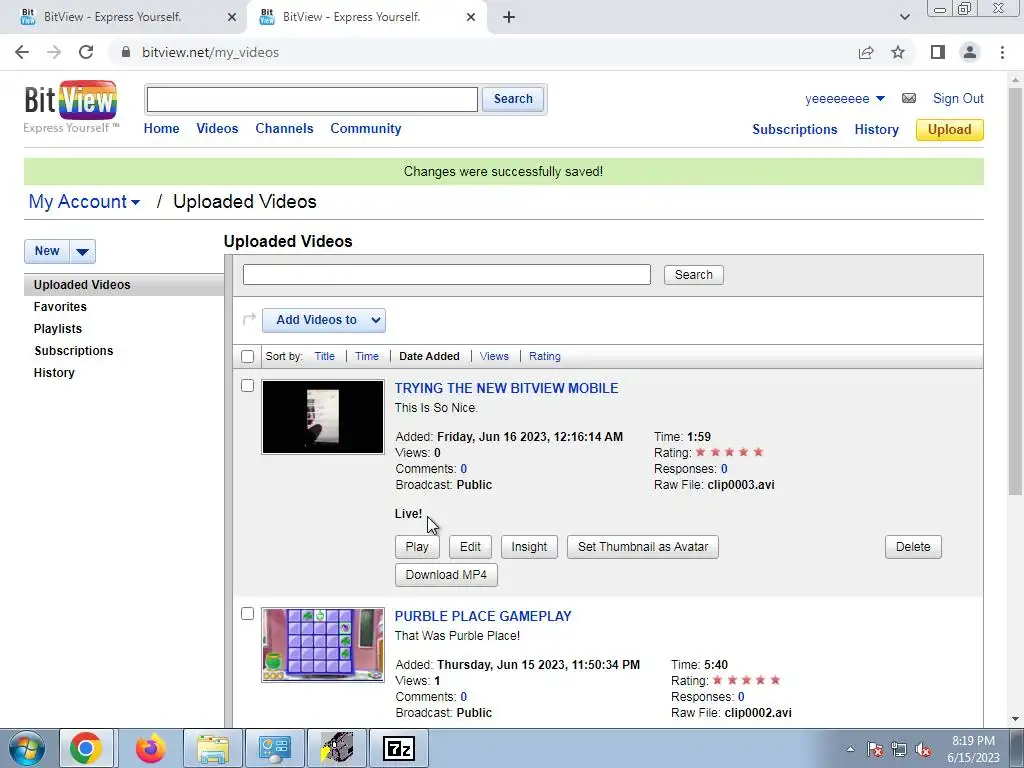
Task: Tick the select-all videos checkbox
Action: pyautogui.click(x=248, y=357)
